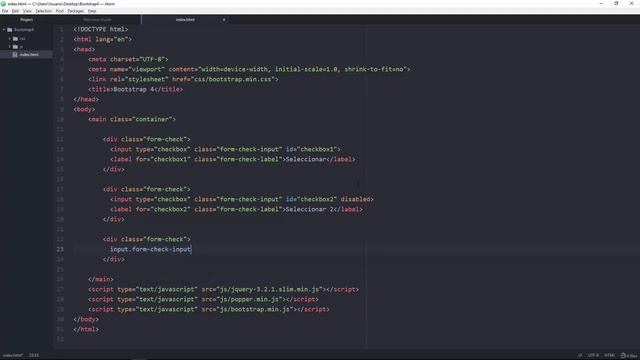Click cursor position 23:31 in status bar
Screen dimensions: 640x360
pos(34,356)
